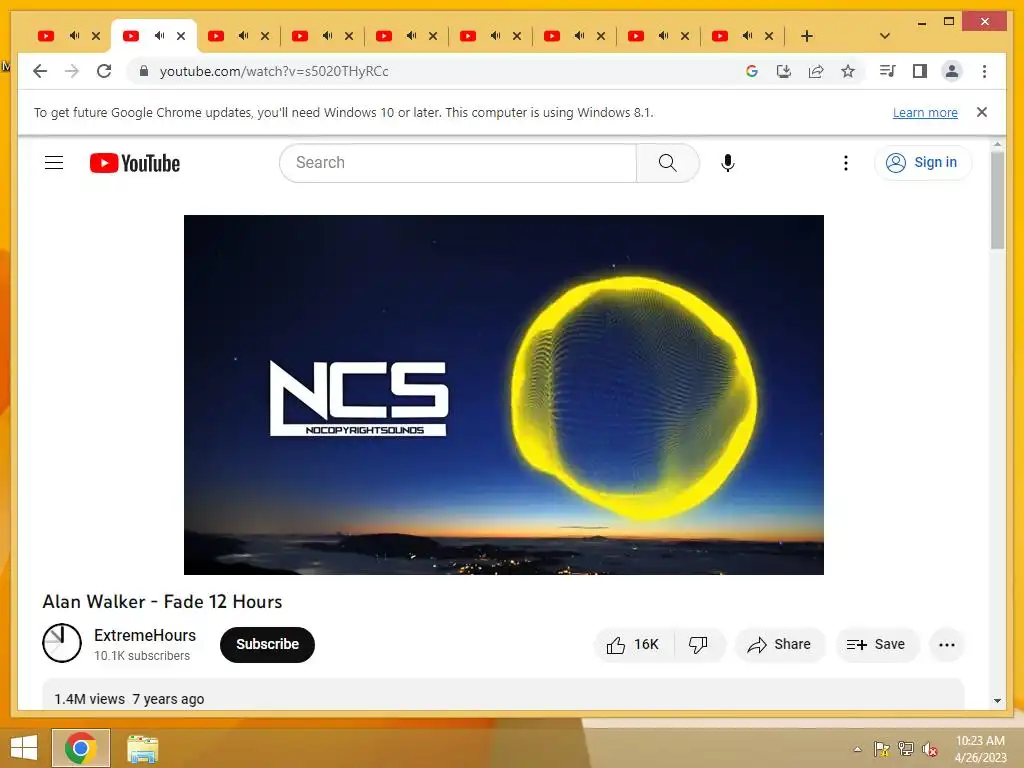Close the active YouTube tab
The width and height of the screenshot is (1024, 768).
[181, 36]
